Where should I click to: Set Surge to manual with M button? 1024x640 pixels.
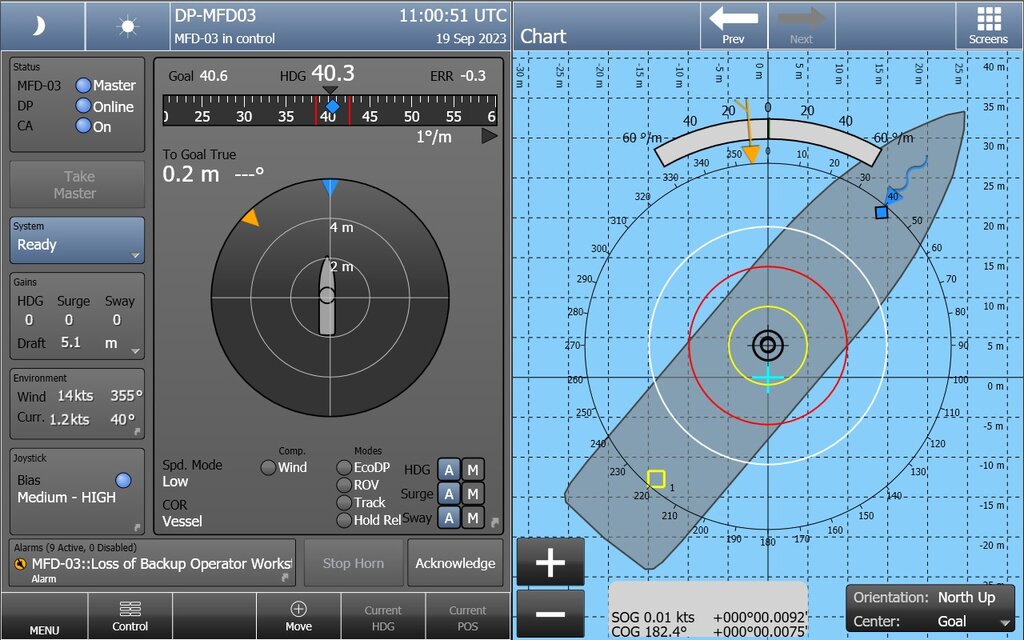coord(472,494)
